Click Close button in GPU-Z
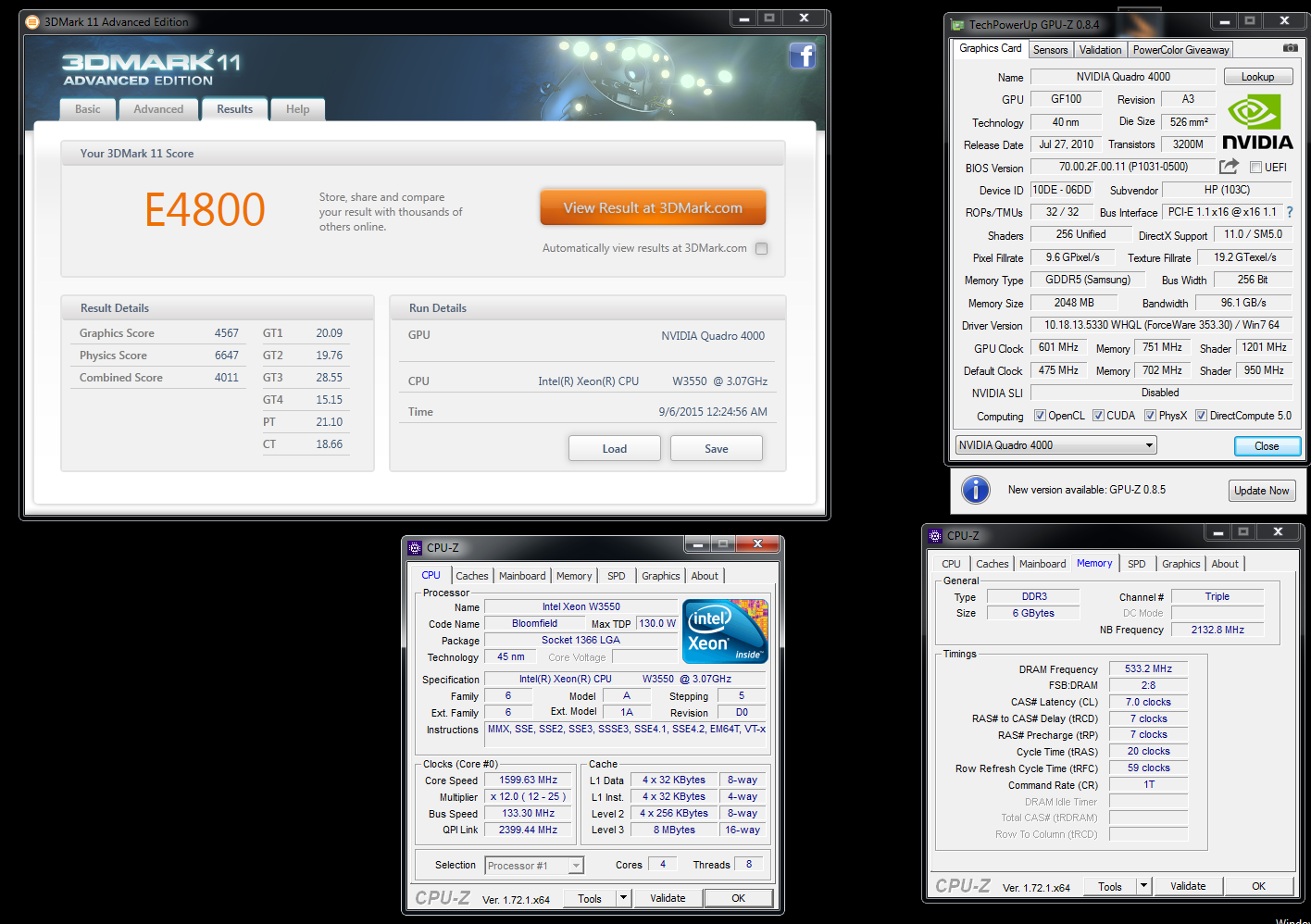The height and width of the screenshot is (924, 1311). (x=1267, y=446)
